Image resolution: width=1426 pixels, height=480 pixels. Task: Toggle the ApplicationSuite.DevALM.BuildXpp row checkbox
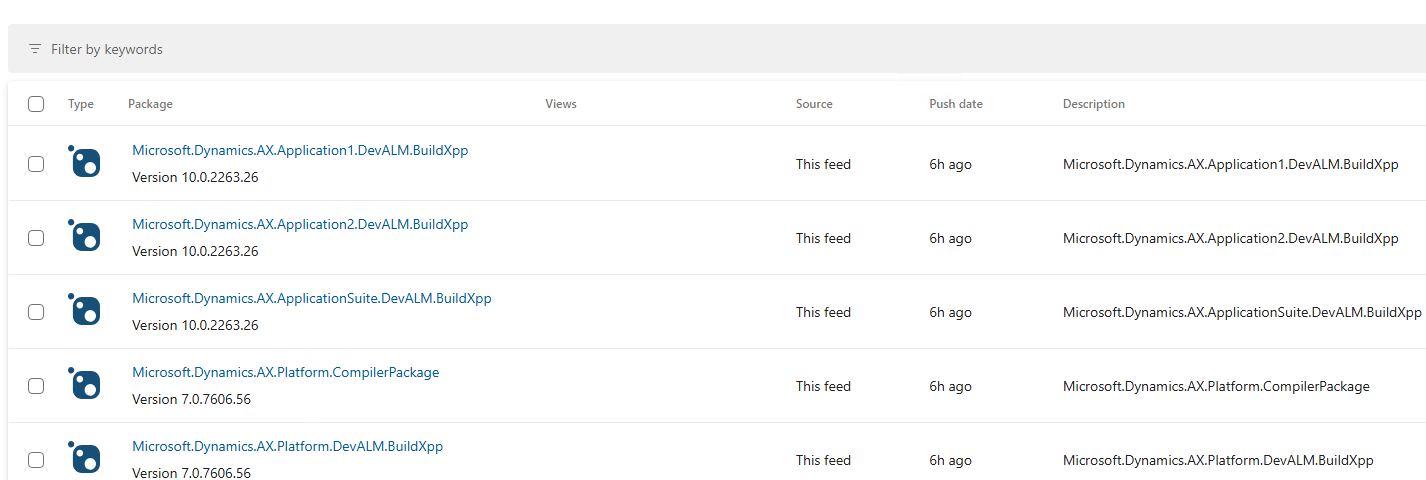(36, 312)
